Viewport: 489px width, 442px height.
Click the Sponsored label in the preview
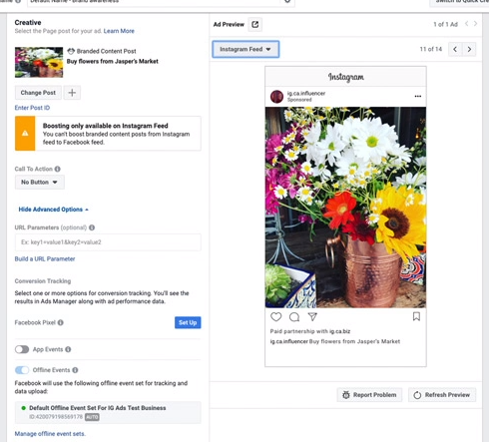click(299, 100)
